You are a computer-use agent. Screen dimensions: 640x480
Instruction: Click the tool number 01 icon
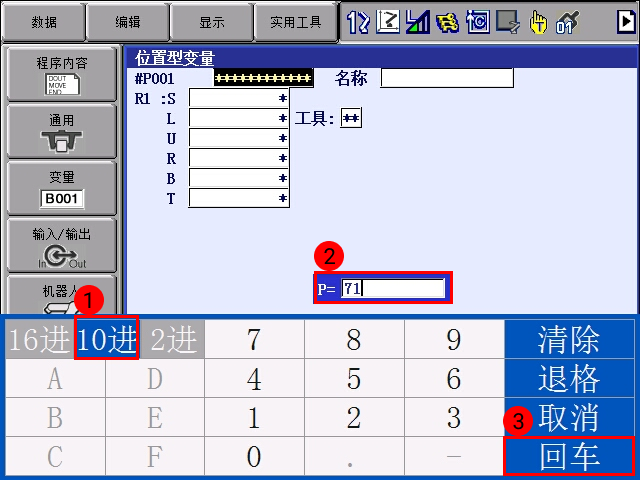click(567, 22)
